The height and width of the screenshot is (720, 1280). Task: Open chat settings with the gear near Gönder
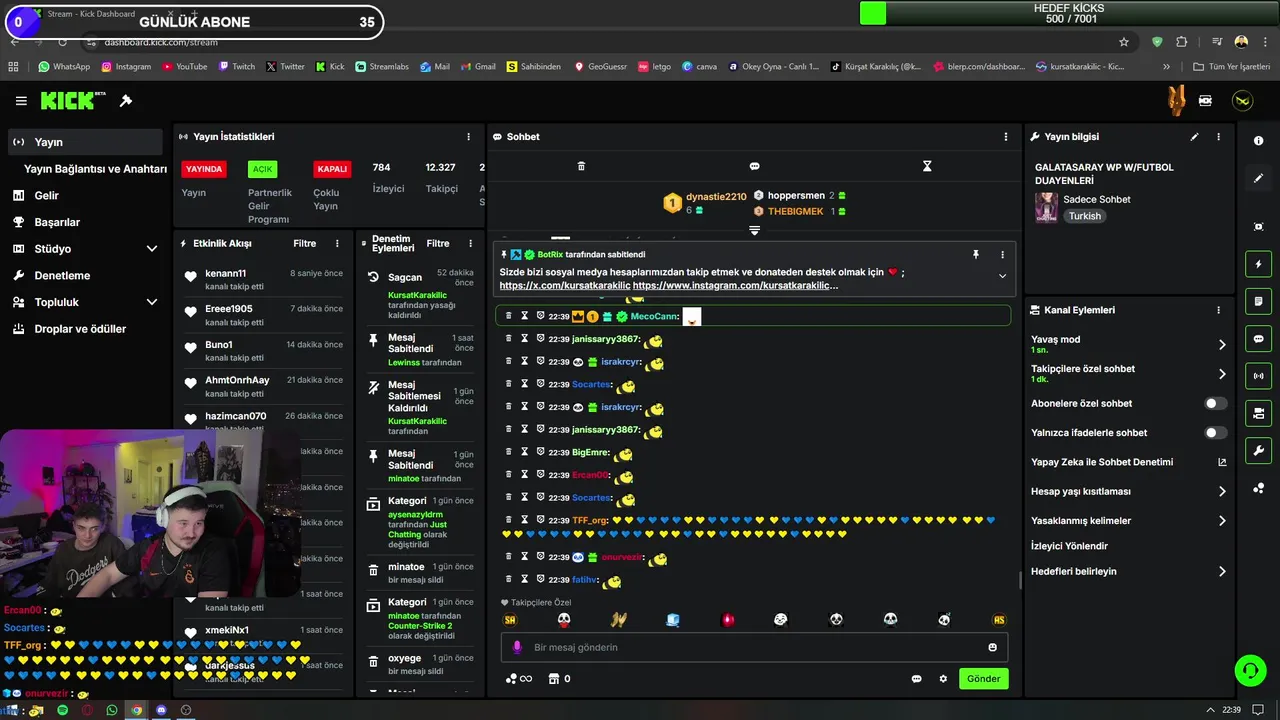pos(943,679)
